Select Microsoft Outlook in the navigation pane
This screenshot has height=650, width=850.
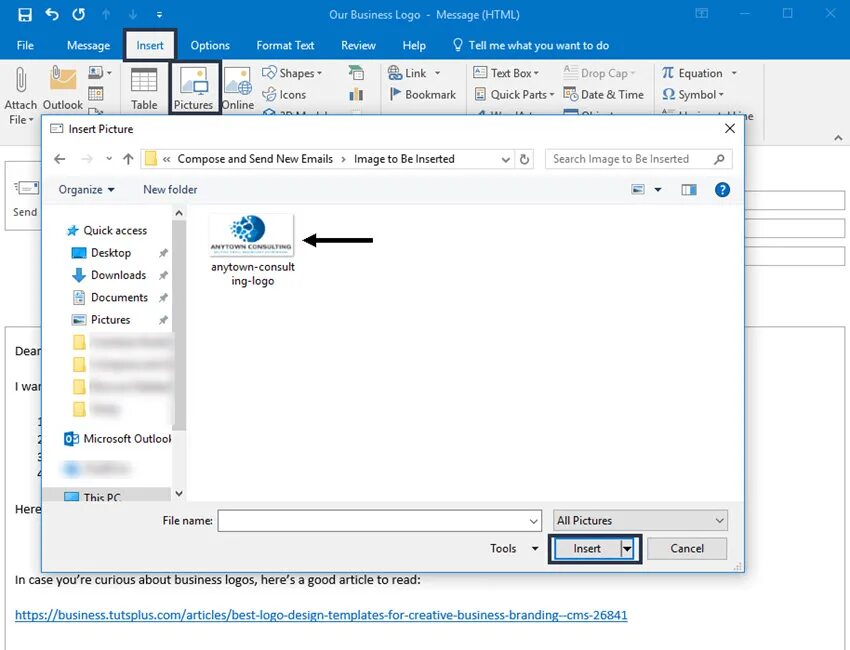pyautogui.click(x=118, y=439)
